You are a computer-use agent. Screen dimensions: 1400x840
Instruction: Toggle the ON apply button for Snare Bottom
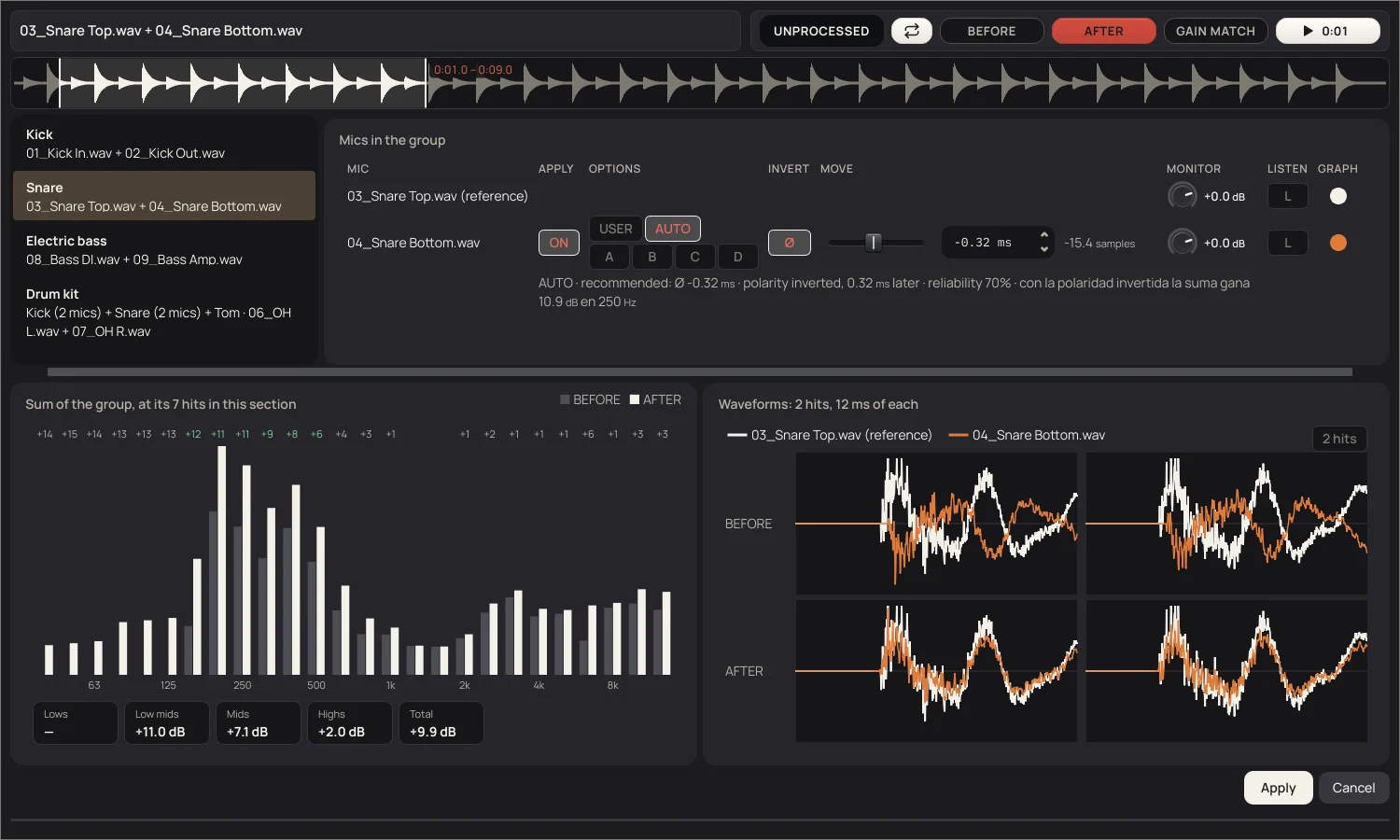[x=559, y=243]
